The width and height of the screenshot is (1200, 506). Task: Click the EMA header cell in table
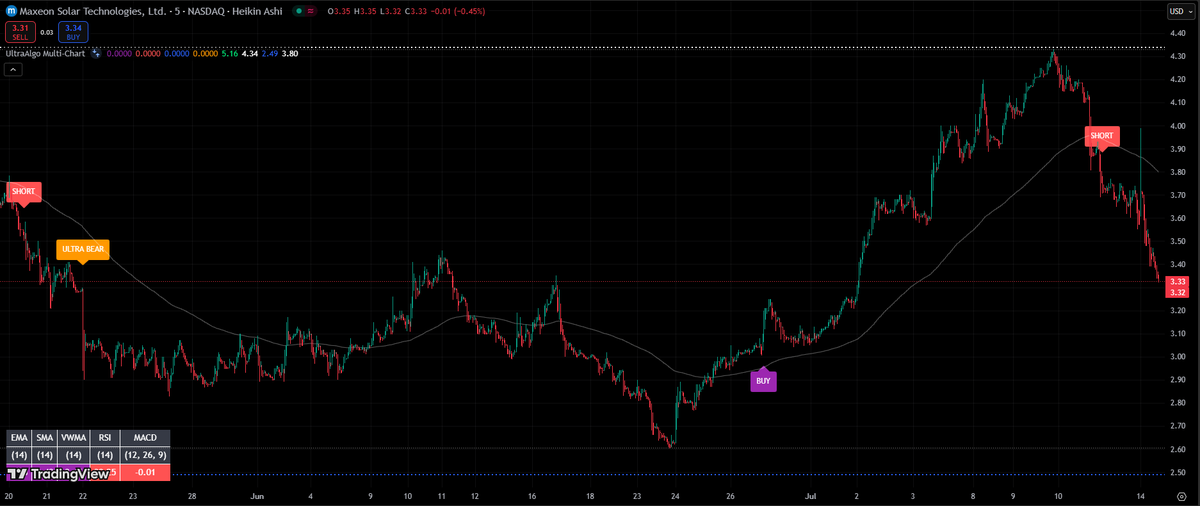coord(19,438)
